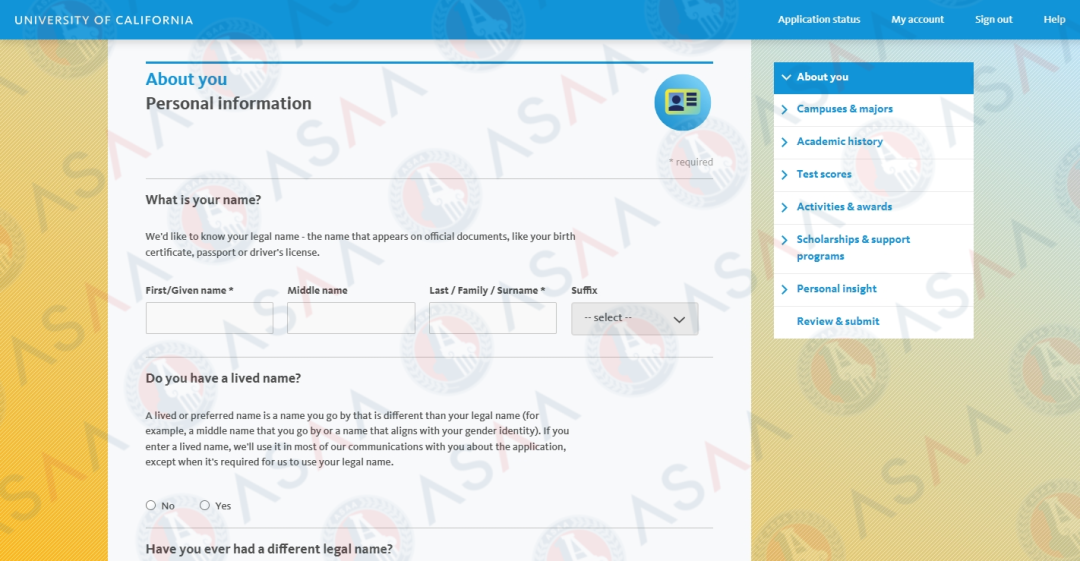Select Yes for lived name
The height and width of the screenshot is (561, 1080).
(x=205, y=505)
